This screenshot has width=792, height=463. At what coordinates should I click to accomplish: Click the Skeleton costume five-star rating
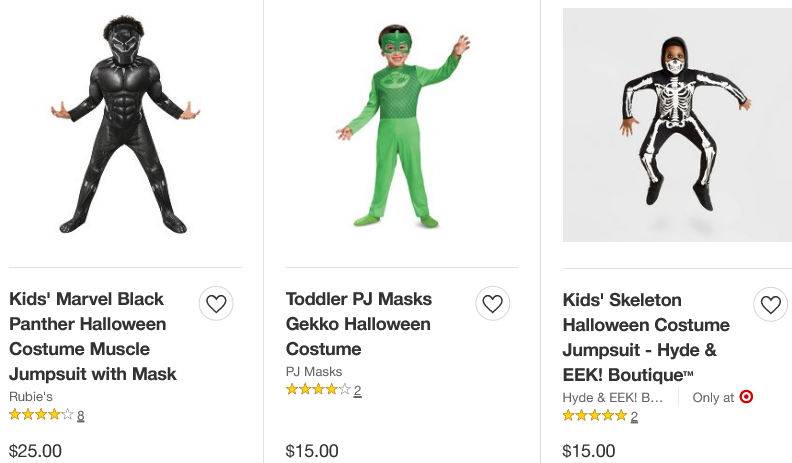coord(594,415)
